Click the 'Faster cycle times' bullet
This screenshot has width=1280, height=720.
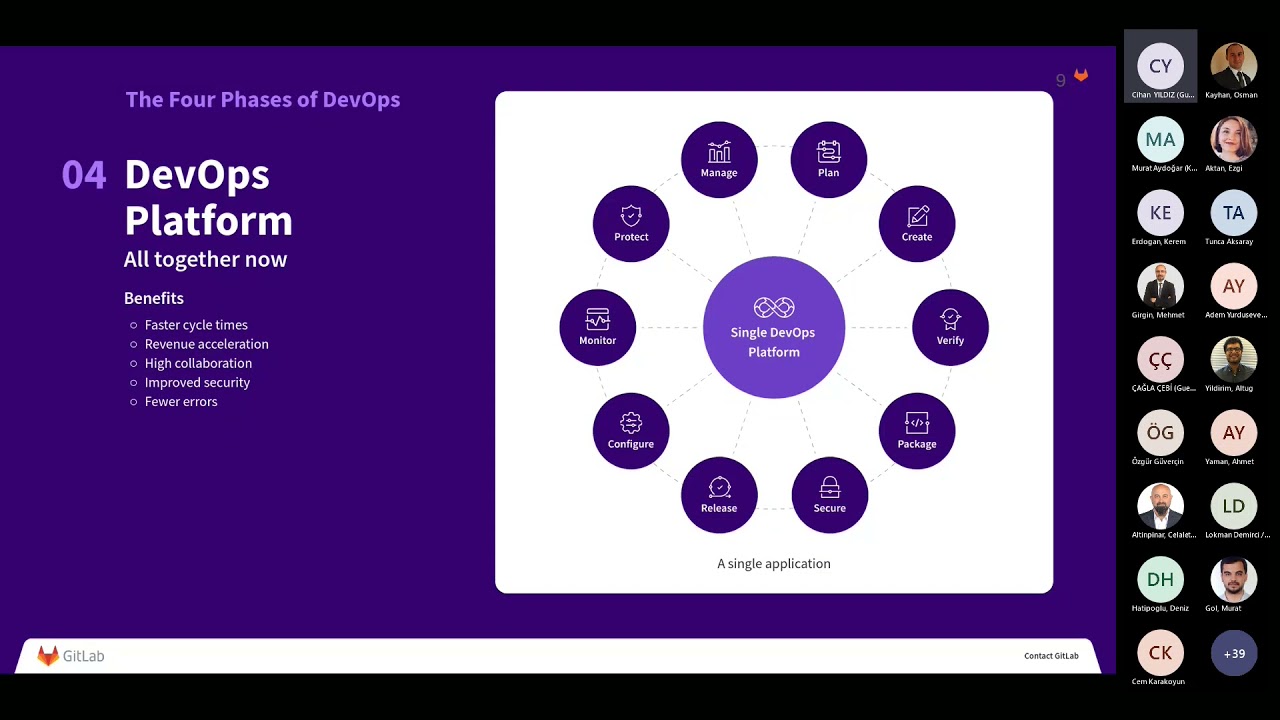point(196,325)
